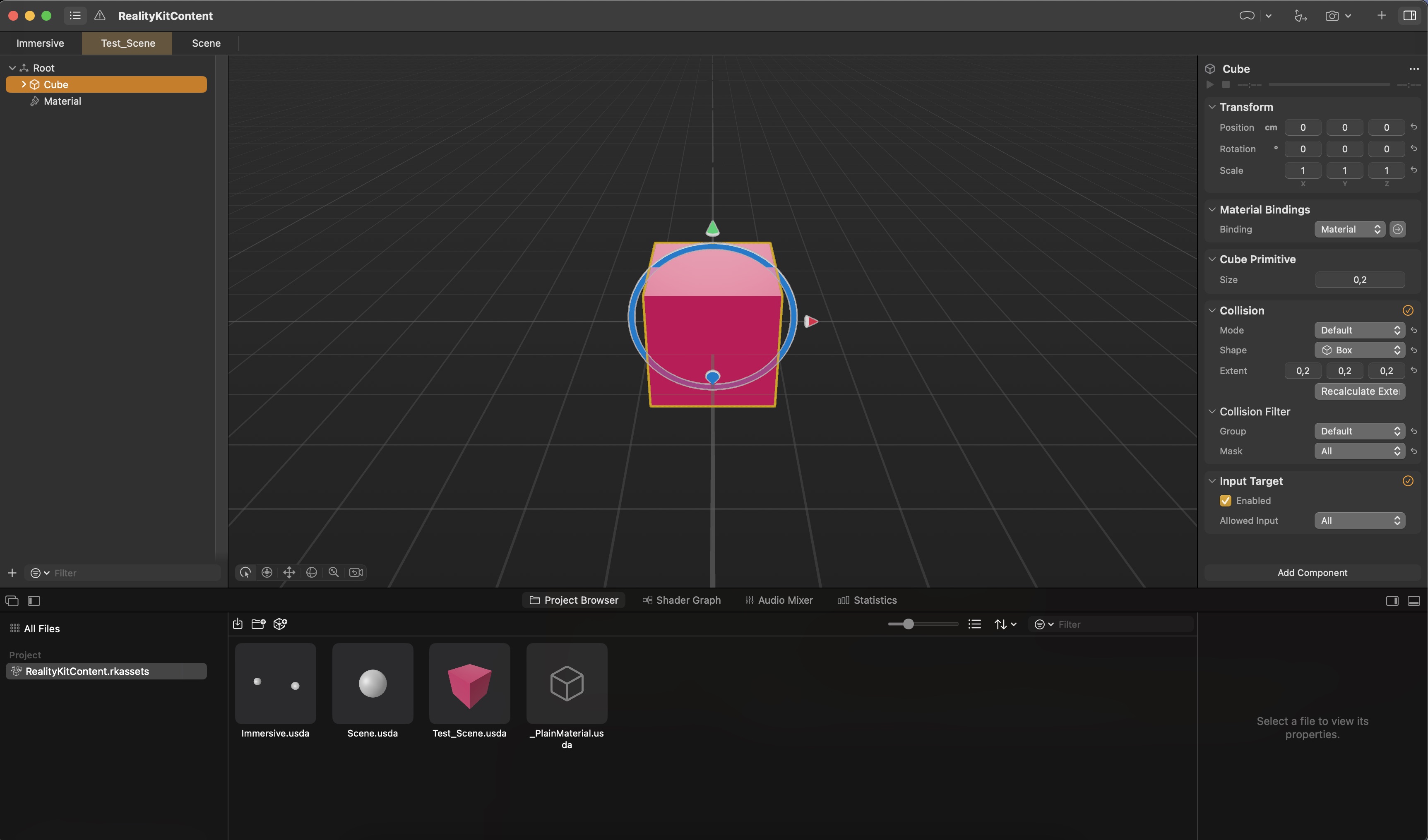This screenshot has width=1428, height=840.
Task: Switch to the Scene tab
Action: point(206,43)
